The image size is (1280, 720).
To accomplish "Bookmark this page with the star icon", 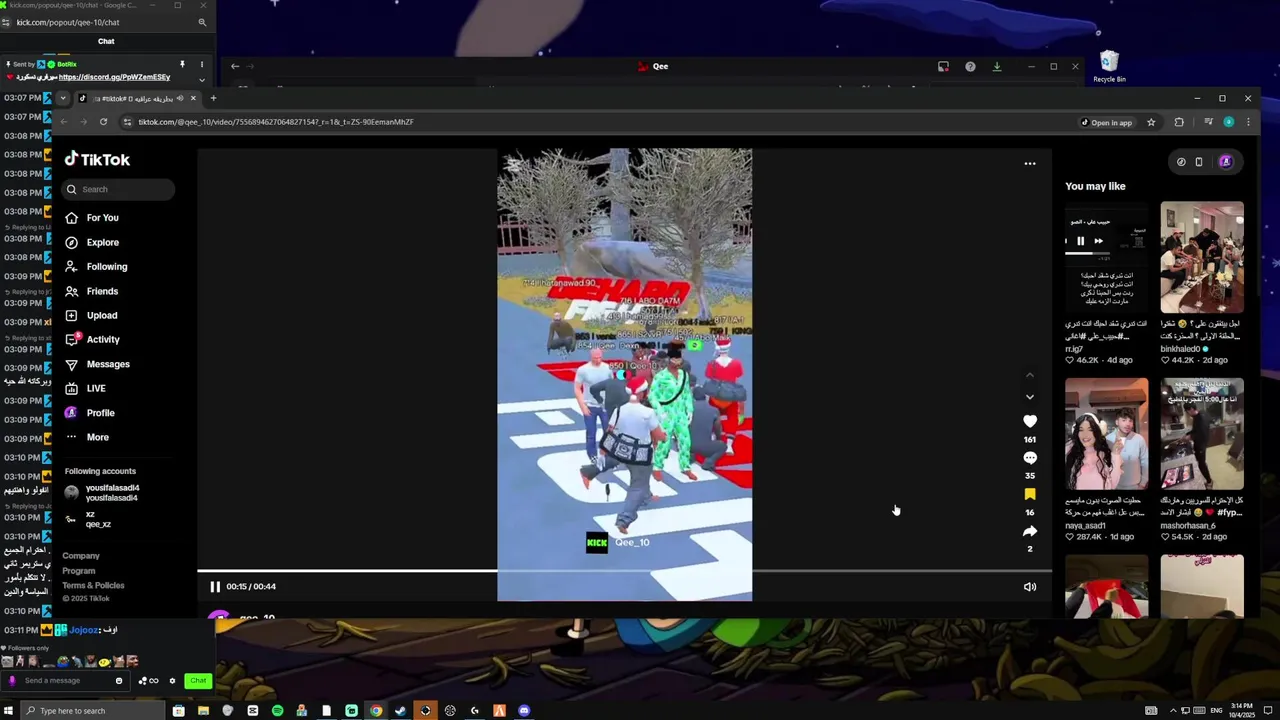I will point(1151,122).
